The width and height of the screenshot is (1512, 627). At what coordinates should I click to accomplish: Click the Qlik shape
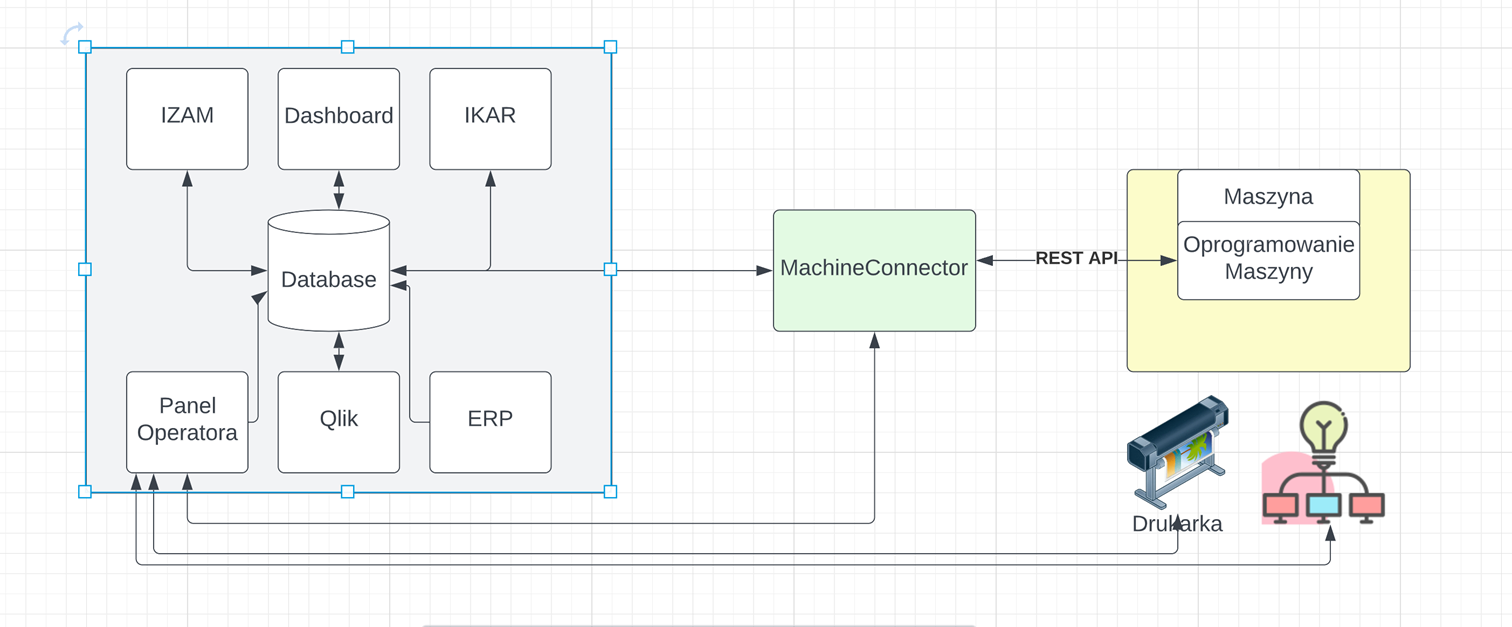click(x=338, y=420)
